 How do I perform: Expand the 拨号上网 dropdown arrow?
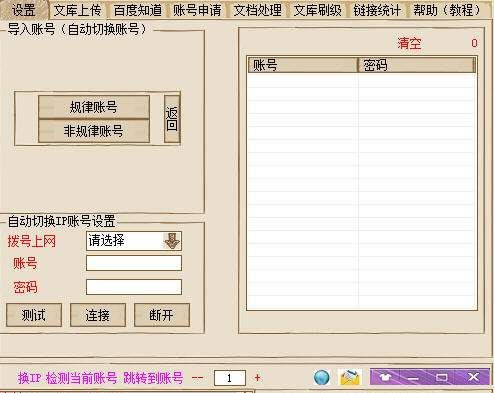[172, 241]
